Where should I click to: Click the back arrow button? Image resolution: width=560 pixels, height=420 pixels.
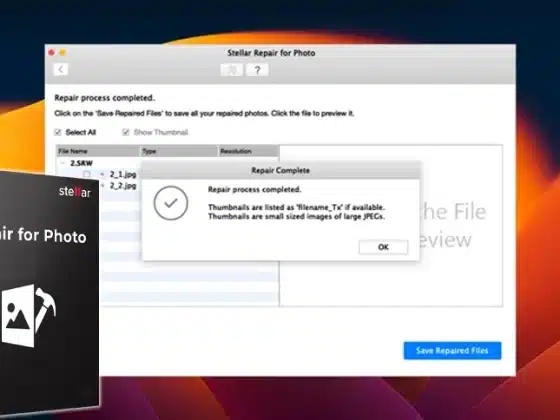tap(61, 69)
